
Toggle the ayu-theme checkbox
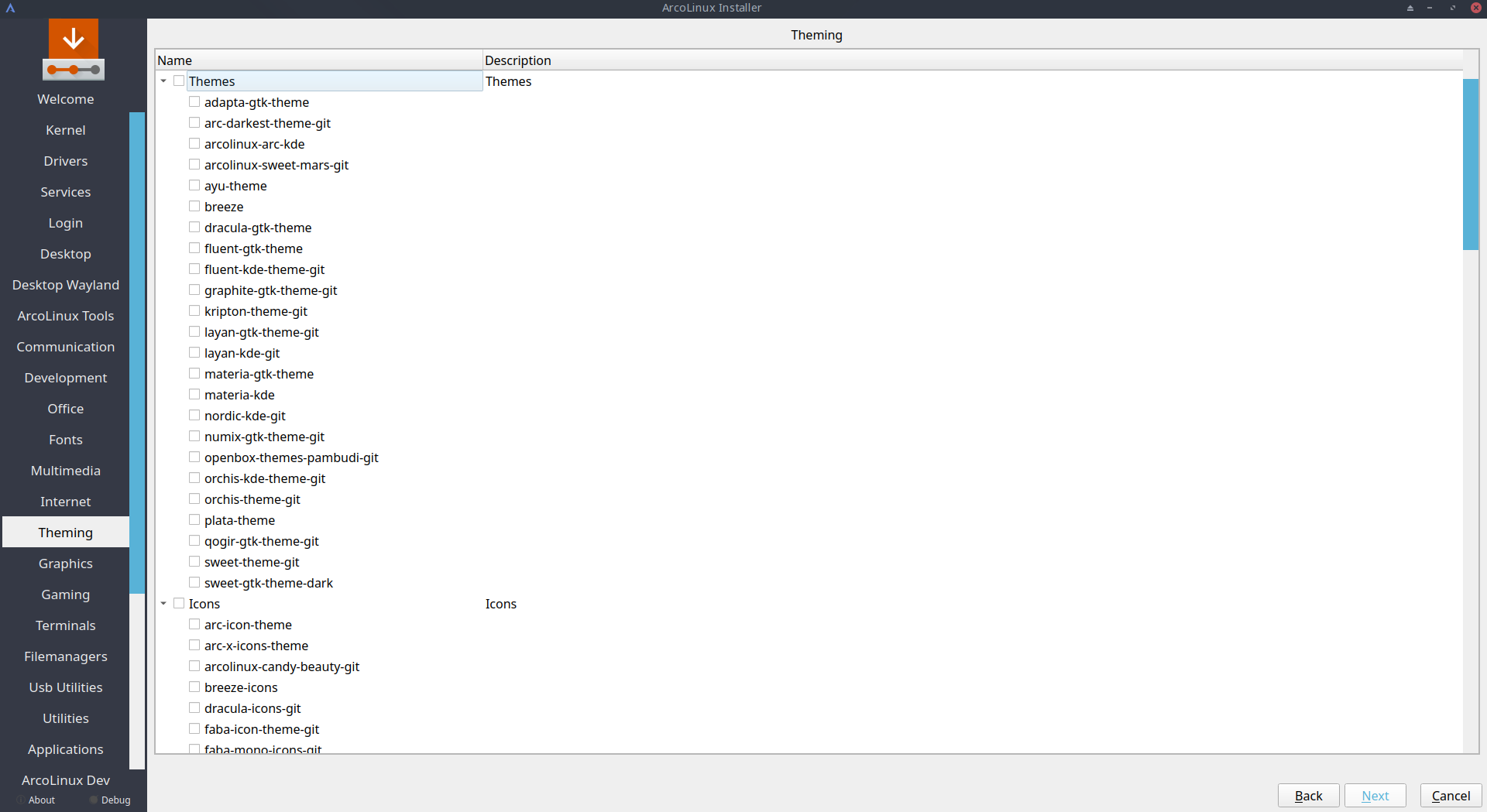coord(194,185)
